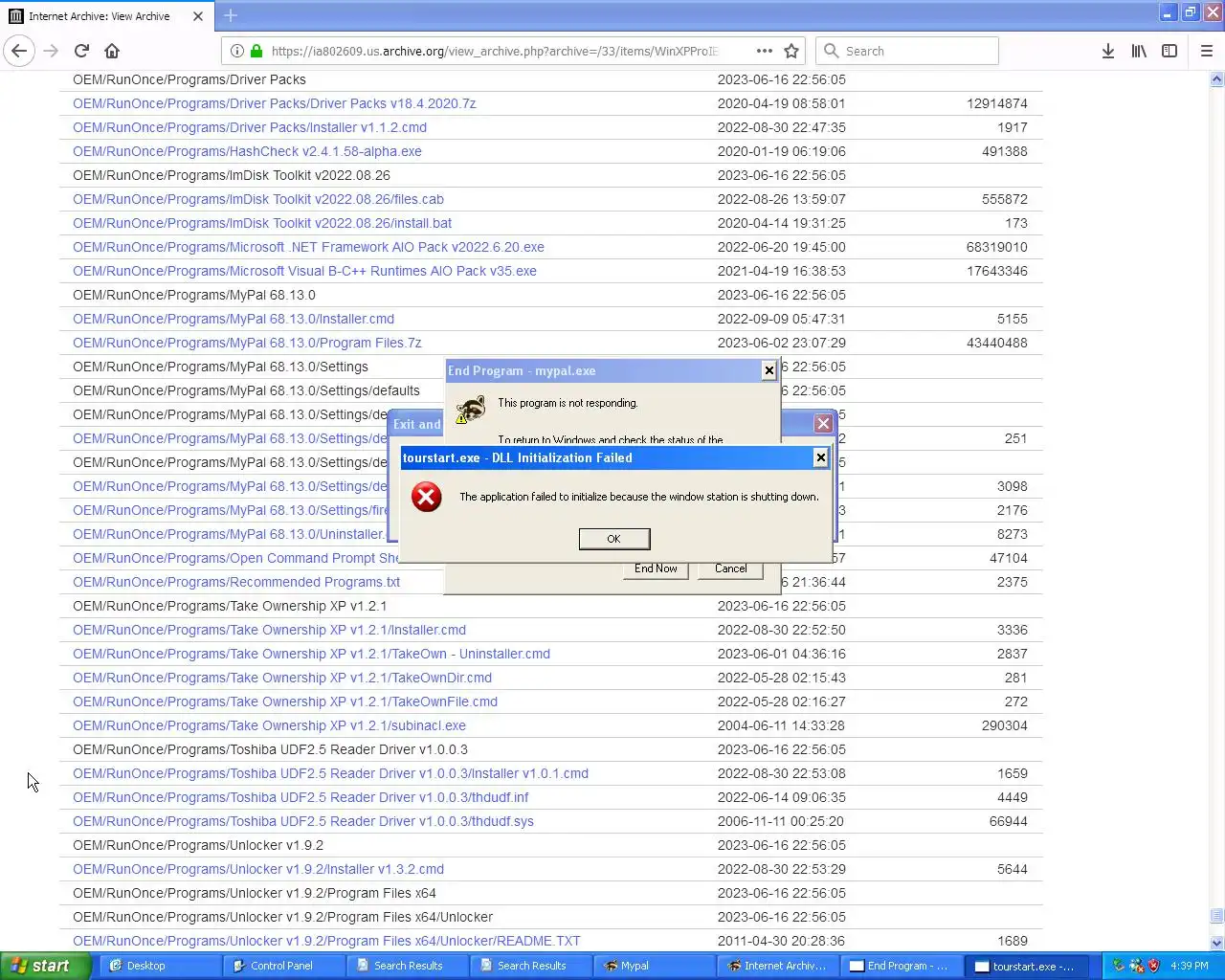Viewport: 1225px width, 980px height.
Task: Open Visual B-C++ Runtimes AIO Pack link
Action: (x=304, y=271)
